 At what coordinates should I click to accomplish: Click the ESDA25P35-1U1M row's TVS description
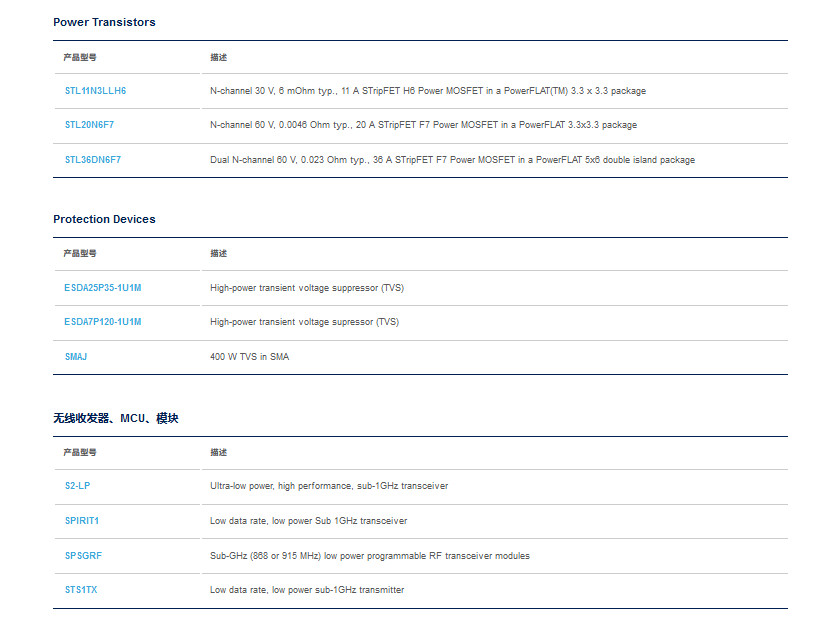307,287
